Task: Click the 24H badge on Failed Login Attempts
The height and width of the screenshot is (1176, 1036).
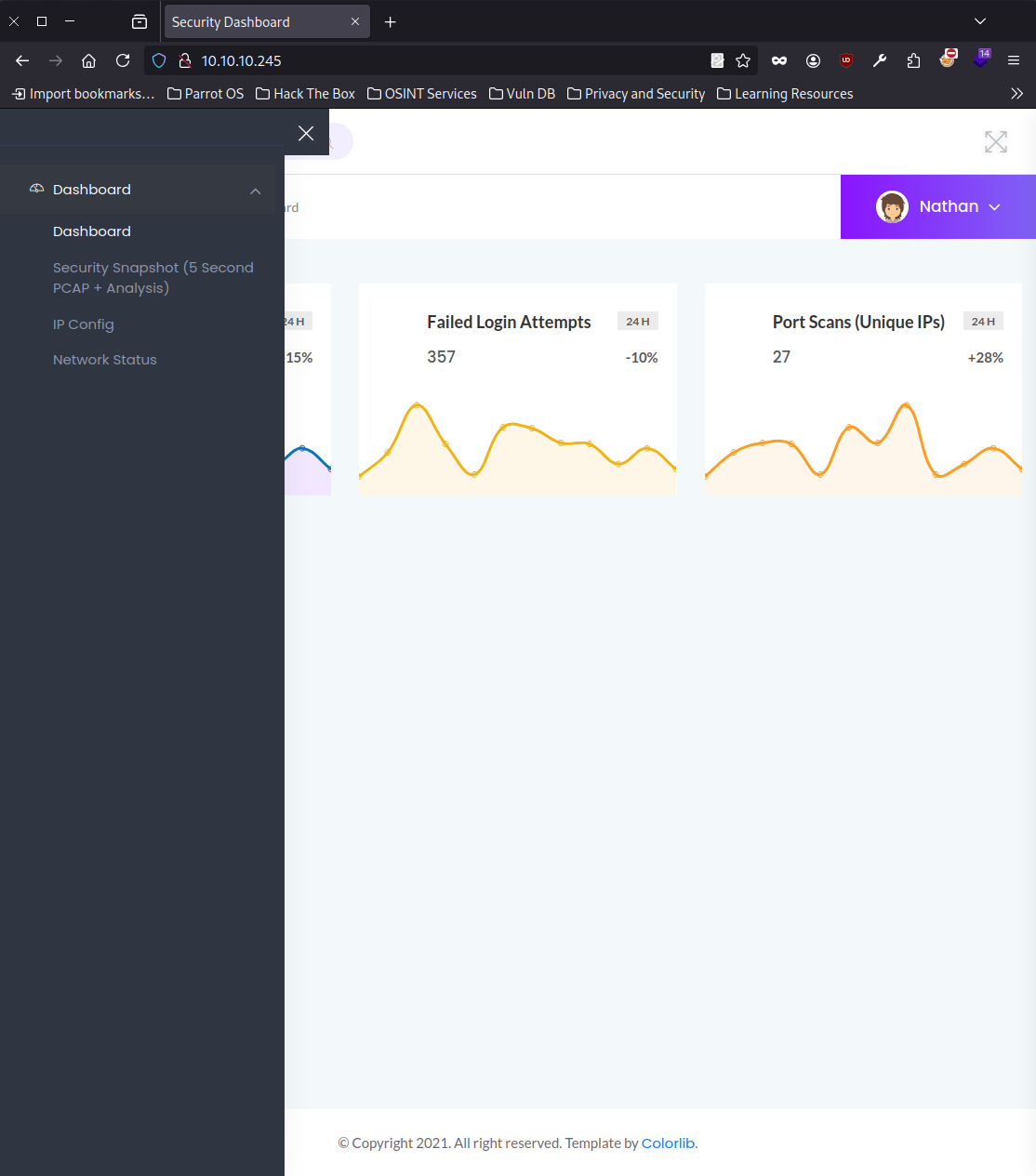Action: coord(638,321)
